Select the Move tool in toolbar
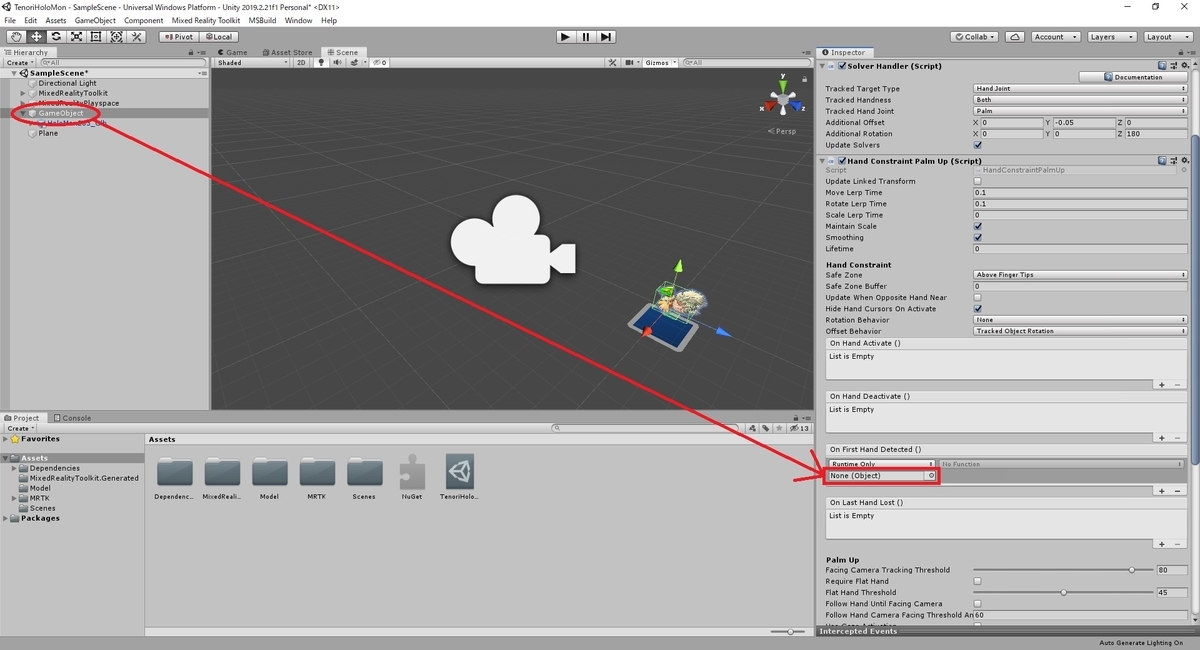Screen dimensions: 1200x650 click(x=36, y=37)
